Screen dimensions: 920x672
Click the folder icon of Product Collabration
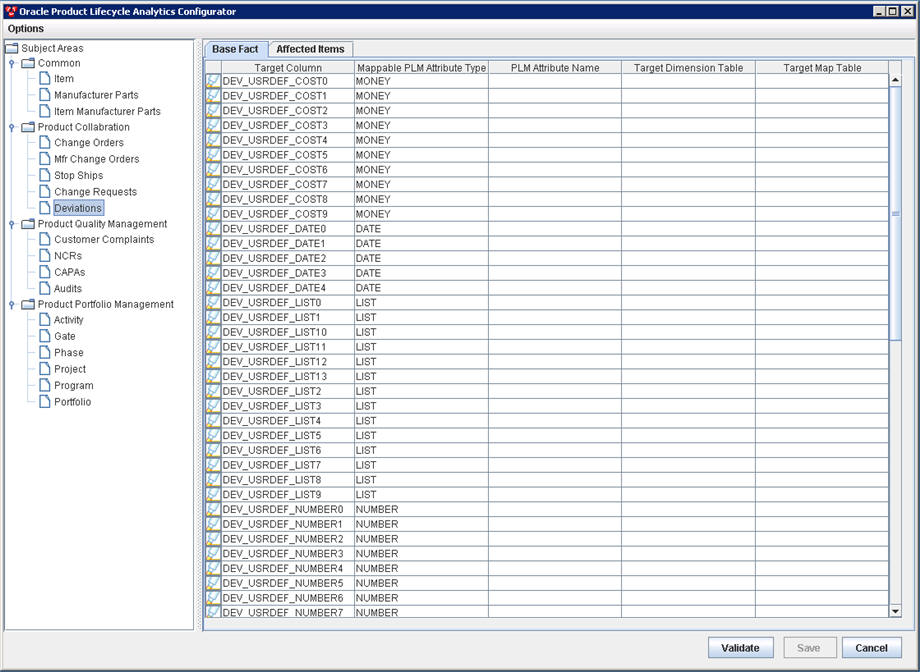[28, 127]
